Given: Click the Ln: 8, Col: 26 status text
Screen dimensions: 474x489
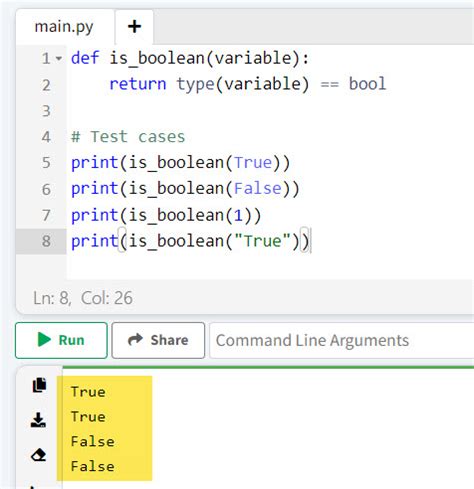Looking at the screenshot, I should tap(83, 298).
